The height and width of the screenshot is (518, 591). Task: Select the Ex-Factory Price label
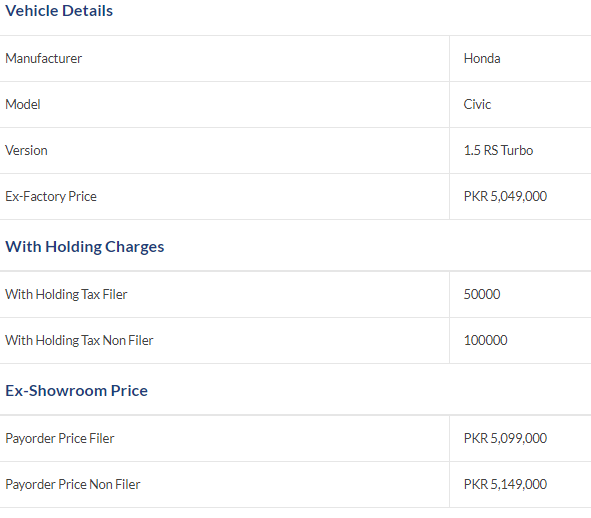[x=51, y=196]
